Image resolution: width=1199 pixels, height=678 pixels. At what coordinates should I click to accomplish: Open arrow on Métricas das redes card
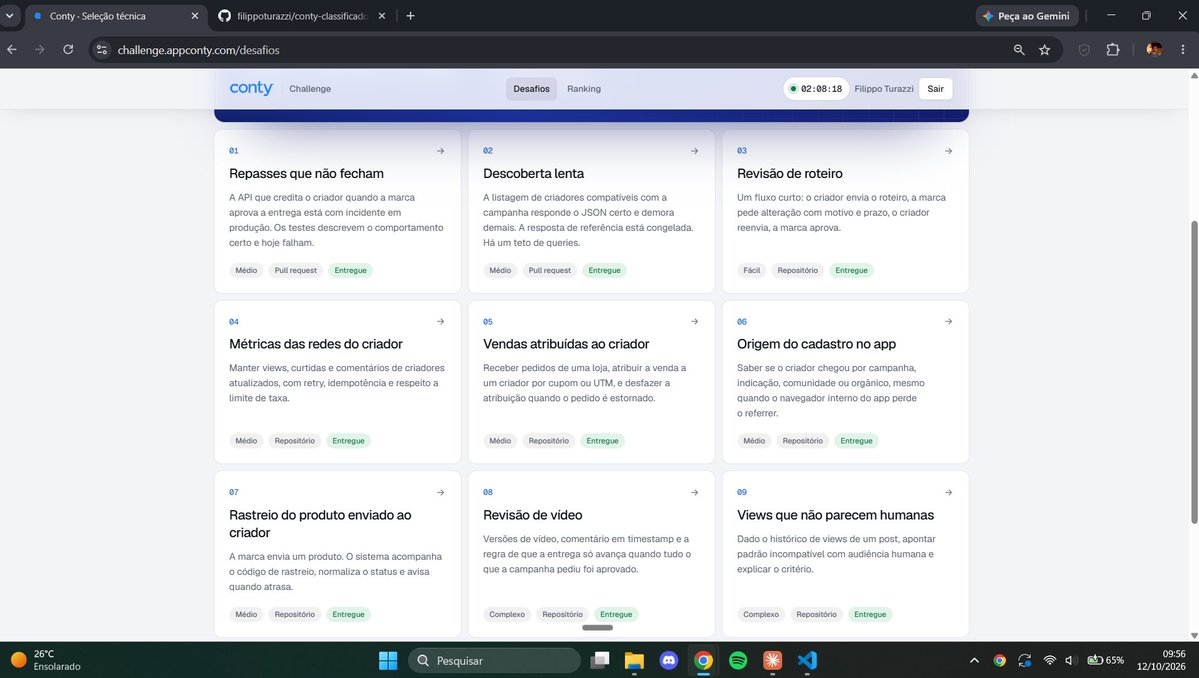440,321
